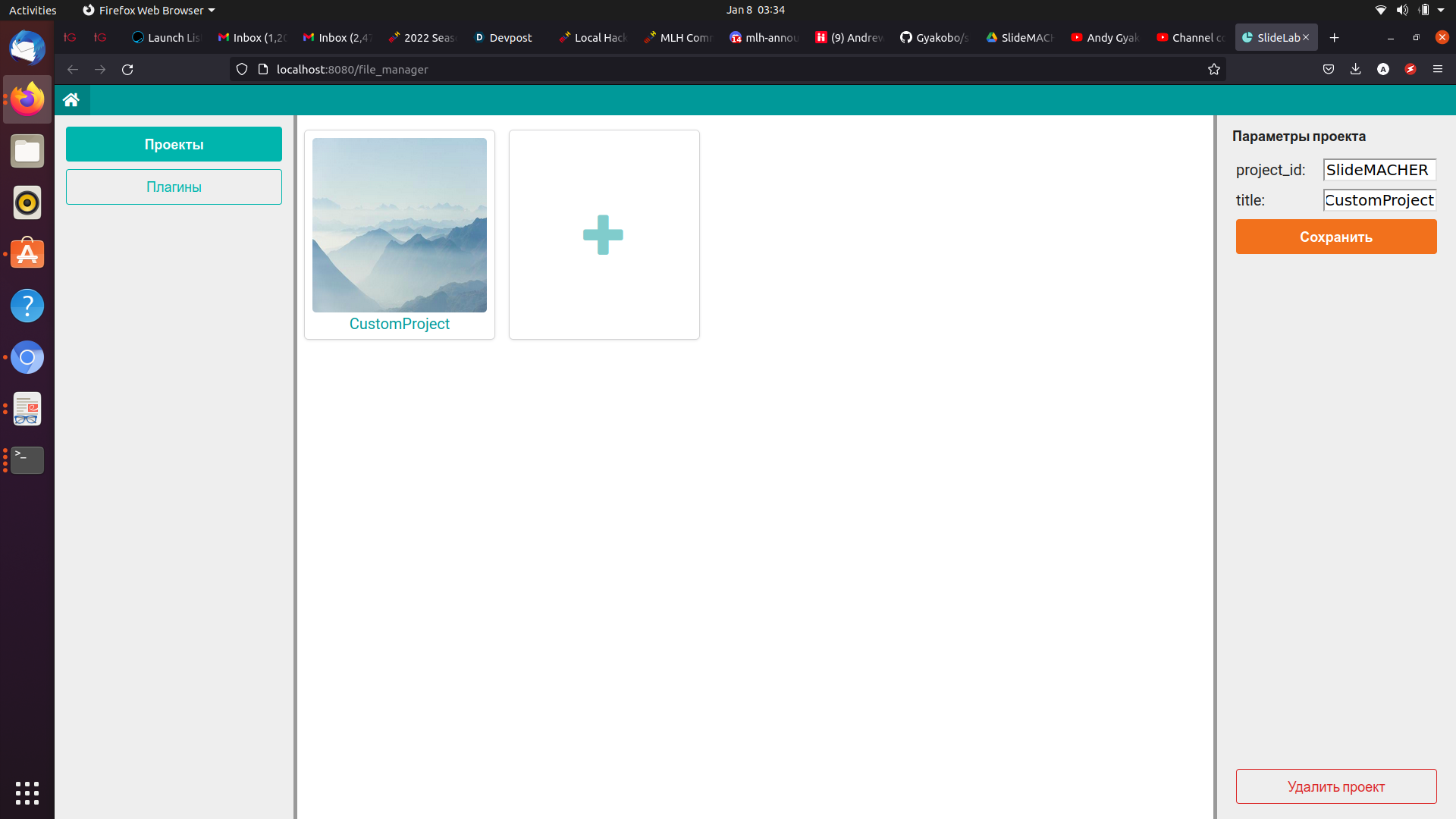Expand Firefox Web Browser app menu
This screenshot has height=819, width=1456.
149,10
